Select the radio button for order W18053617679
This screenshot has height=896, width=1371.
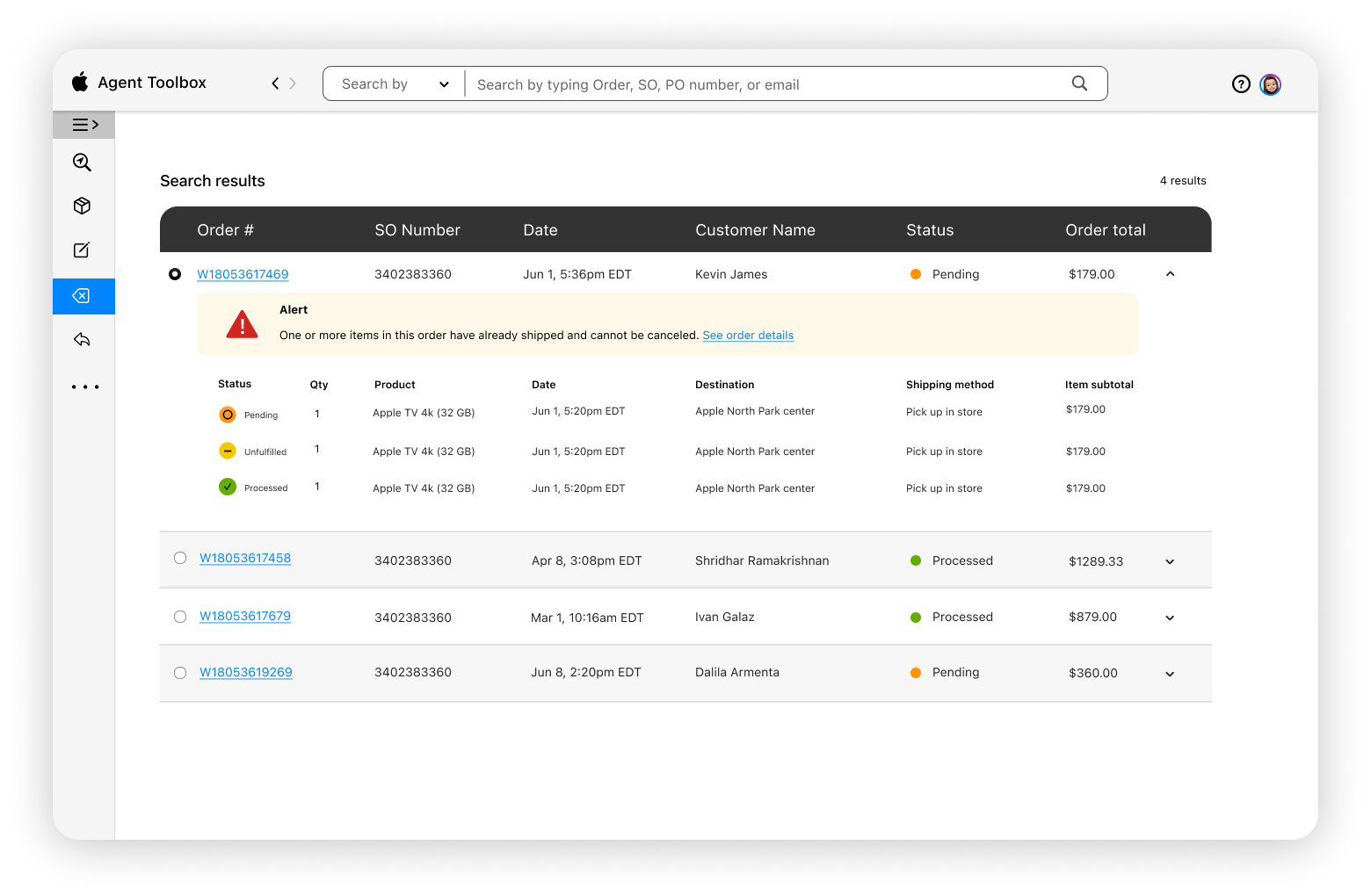tap(180, 617)
